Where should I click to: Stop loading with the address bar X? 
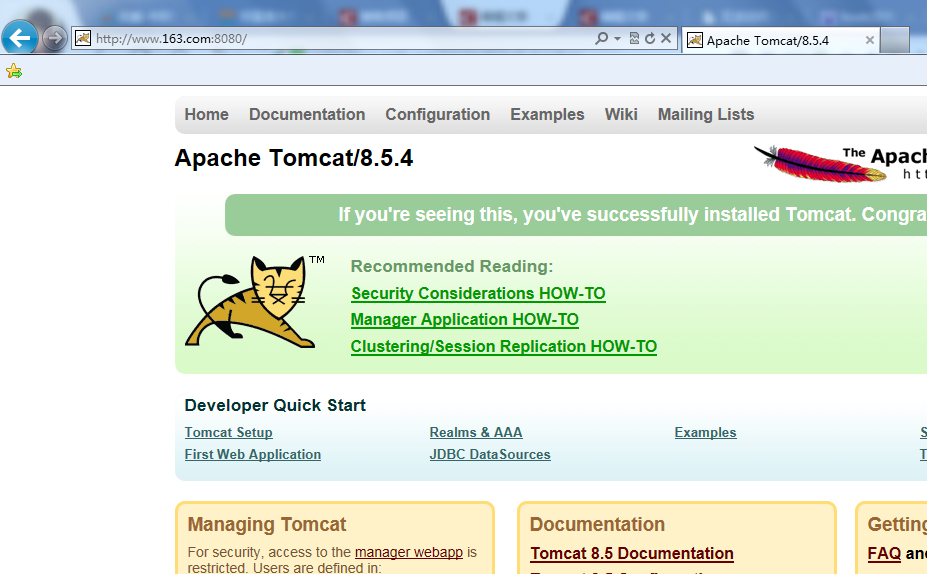666,38
